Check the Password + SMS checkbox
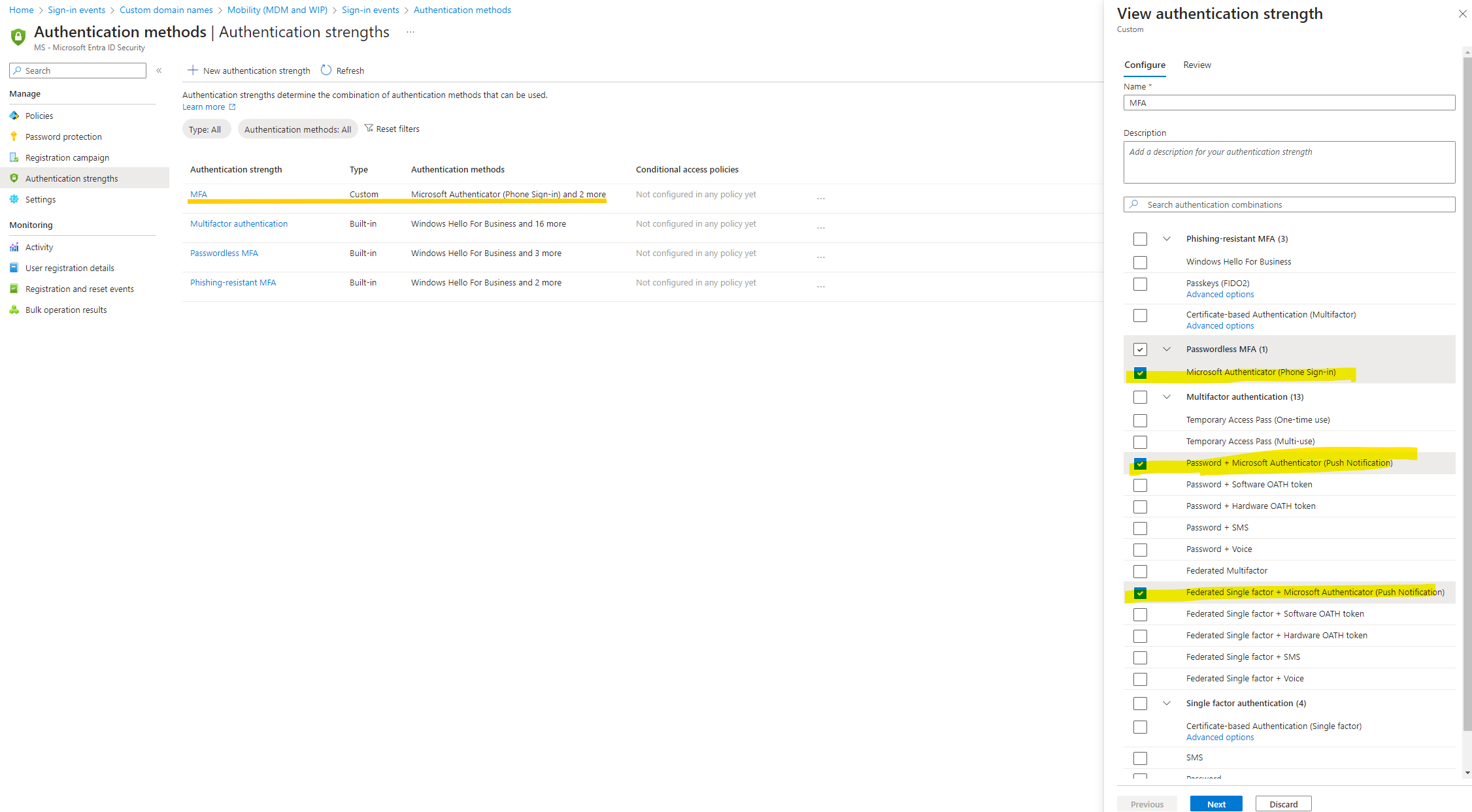This screenshot has width=1472, height=812. pos(1141,528)
